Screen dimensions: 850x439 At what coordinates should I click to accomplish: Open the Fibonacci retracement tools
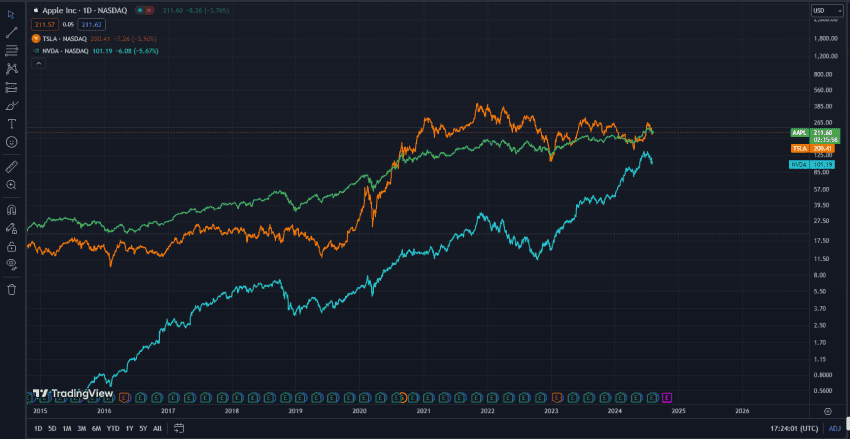pyautogui.click(x=11, y=50)
